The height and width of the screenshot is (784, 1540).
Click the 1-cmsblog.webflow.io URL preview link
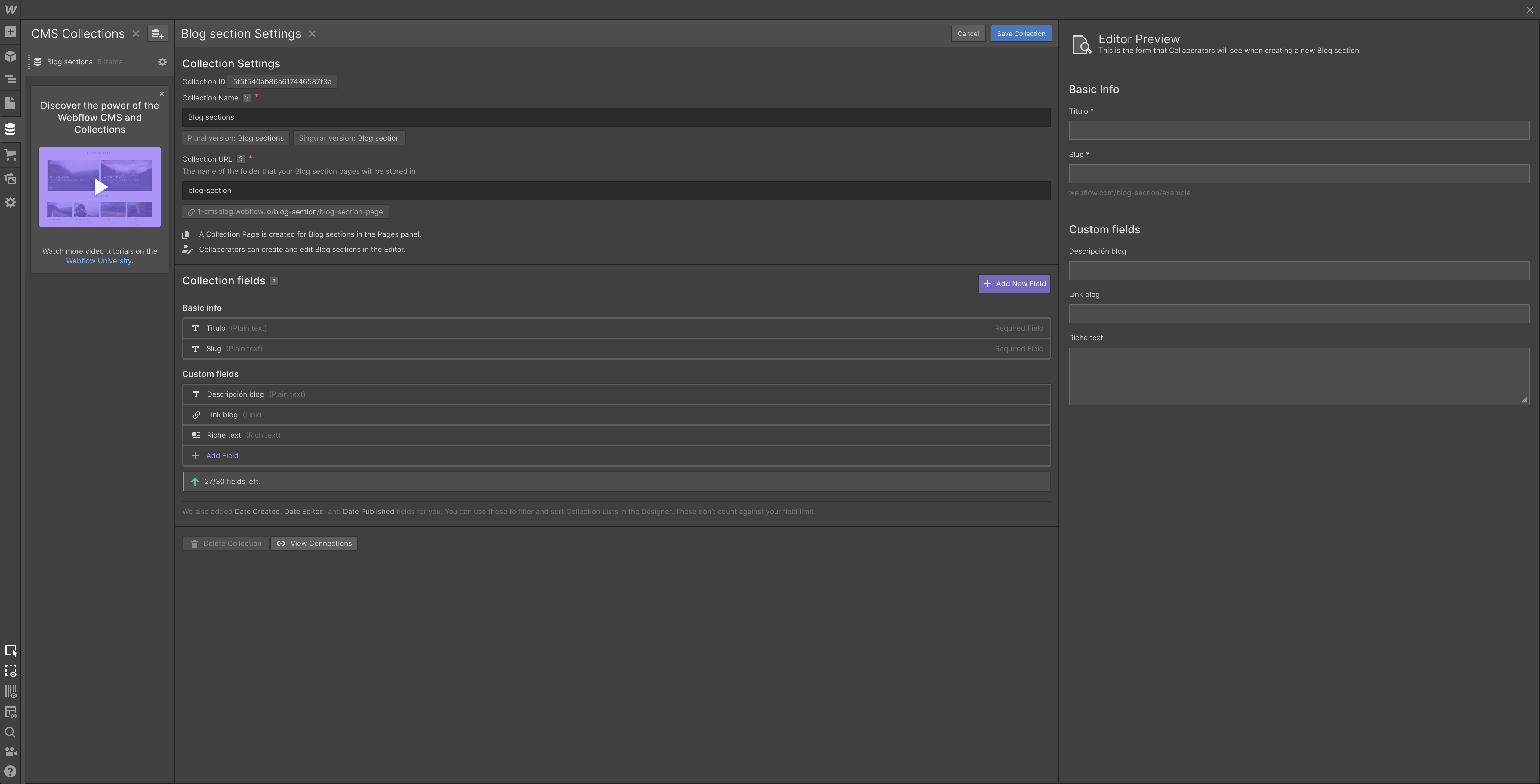coord(286,212)
